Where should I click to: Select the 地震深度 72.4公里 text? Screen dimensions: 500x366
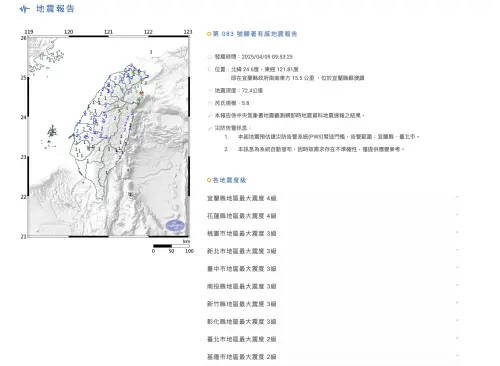point(239,90)
